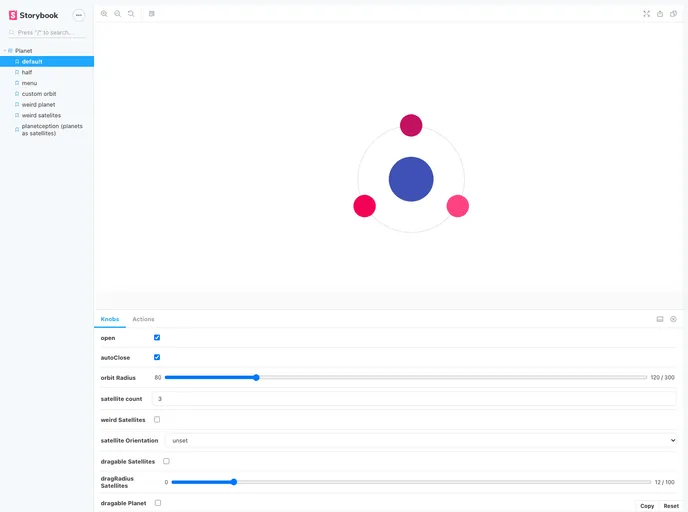Image resolution: width=688 pixels, height=512 pixels.
Task: Enable the dragable Satellites checkbox
Action: tap(166, 461)
